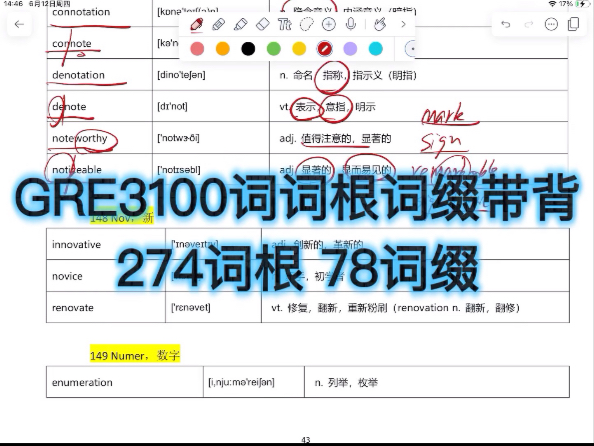Toggle the hand gesture mode
This screenshot has height=446, width=594.
[x=380, y=25]
